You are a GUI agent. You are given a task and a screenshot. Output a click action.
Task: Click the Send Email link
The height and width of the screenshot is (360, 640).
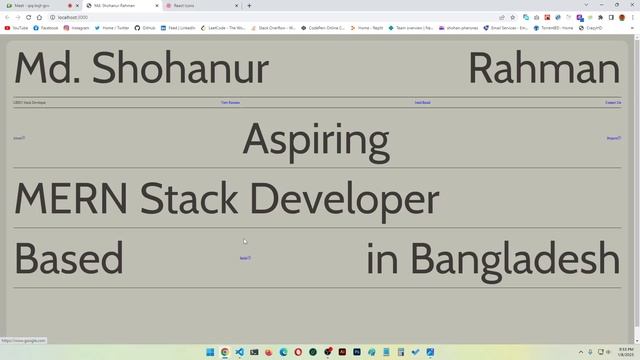[x=422, y=102]
